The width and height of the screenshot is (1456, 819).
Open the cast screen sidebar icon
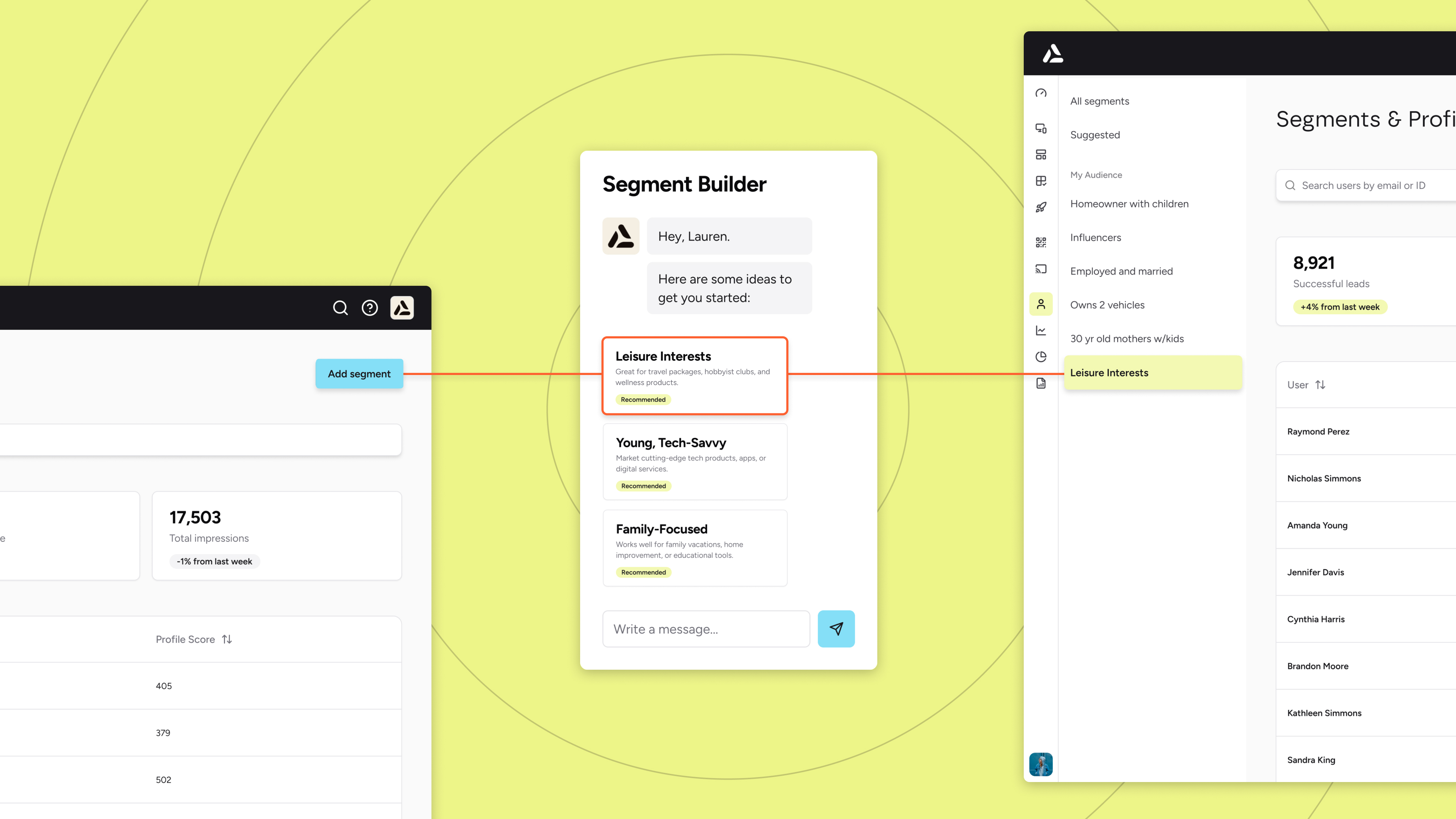1040,269
